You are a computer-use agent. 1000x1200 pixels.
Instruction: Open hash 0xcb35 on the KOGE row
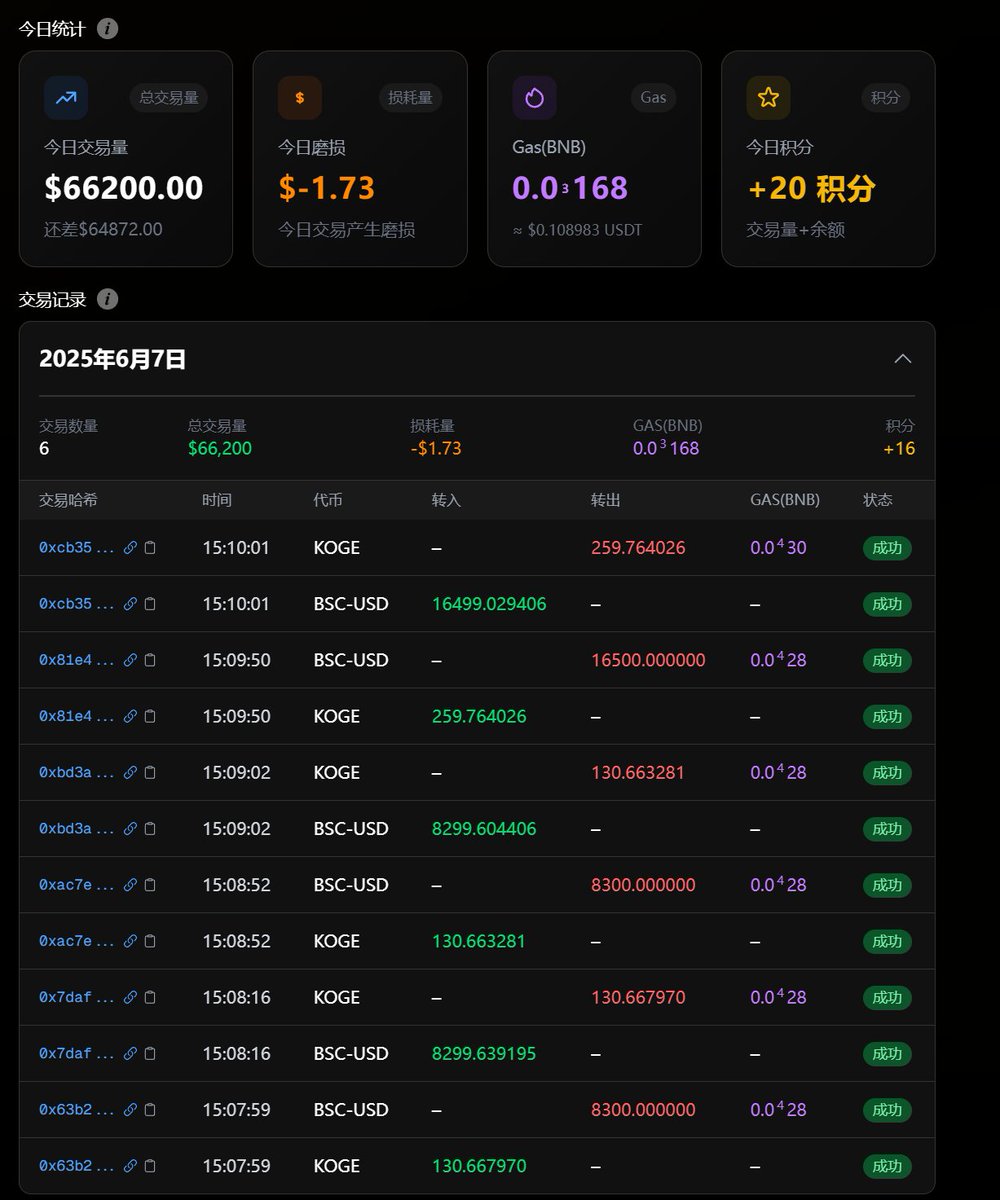click(77, 548)
